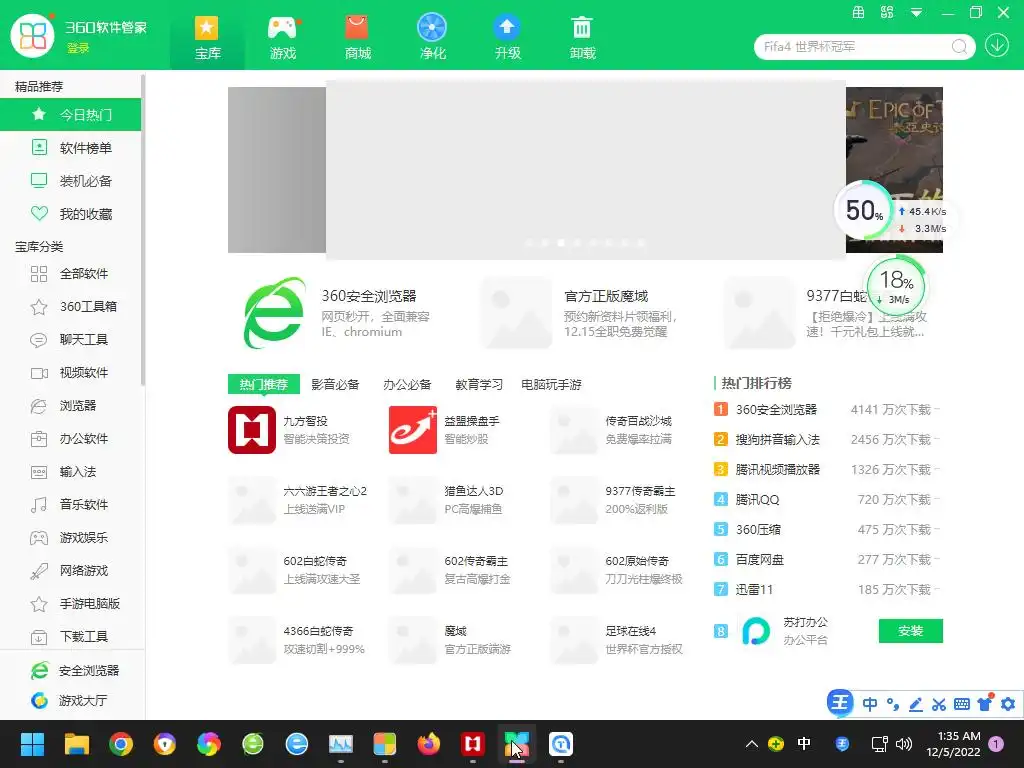The height and width of the screenshot is (768, 1024).
Task: Click the input method 王 logo icon
Action: 840,703
